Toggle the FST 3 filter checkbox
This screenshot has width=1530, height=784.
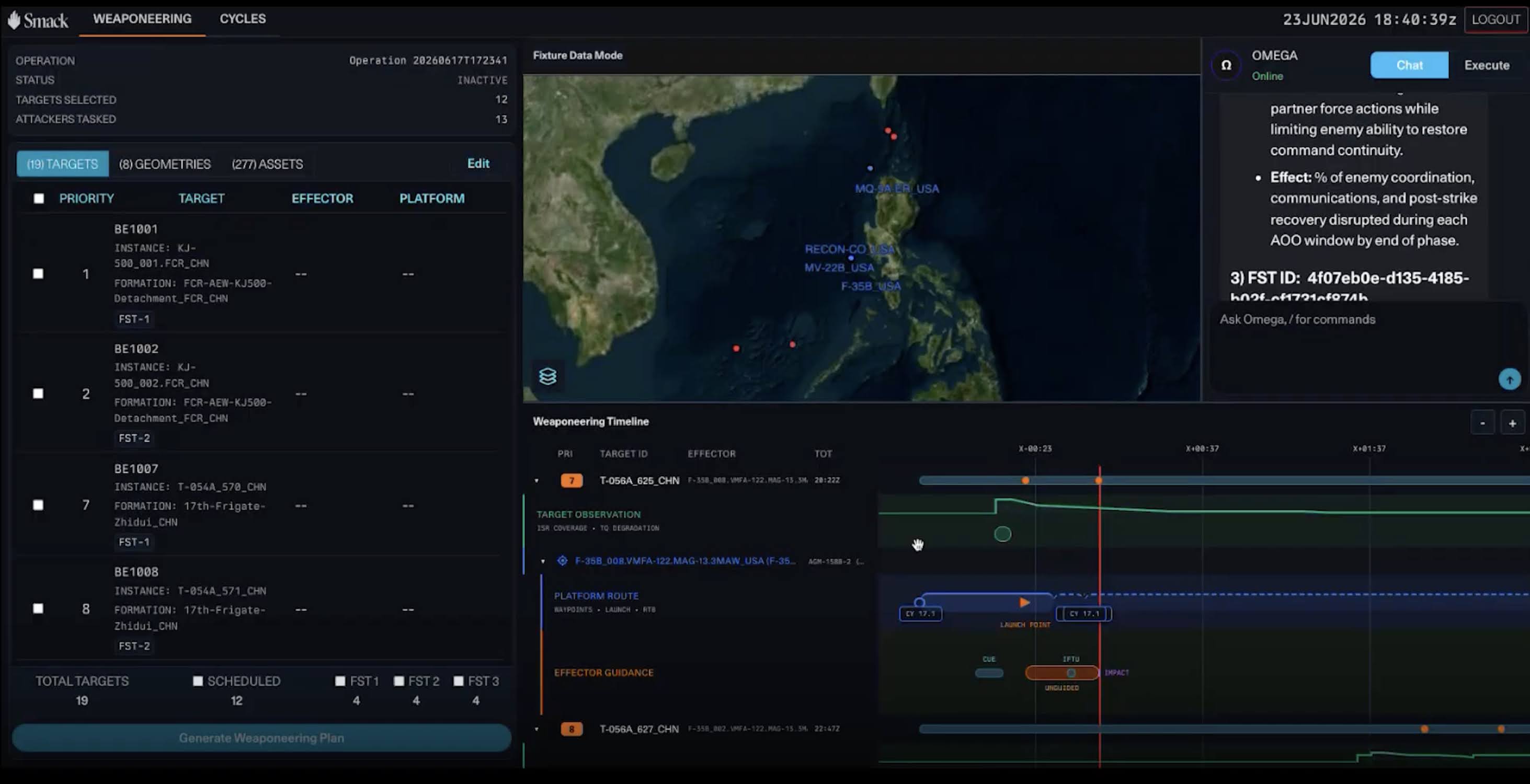click(x=459, y=681)
